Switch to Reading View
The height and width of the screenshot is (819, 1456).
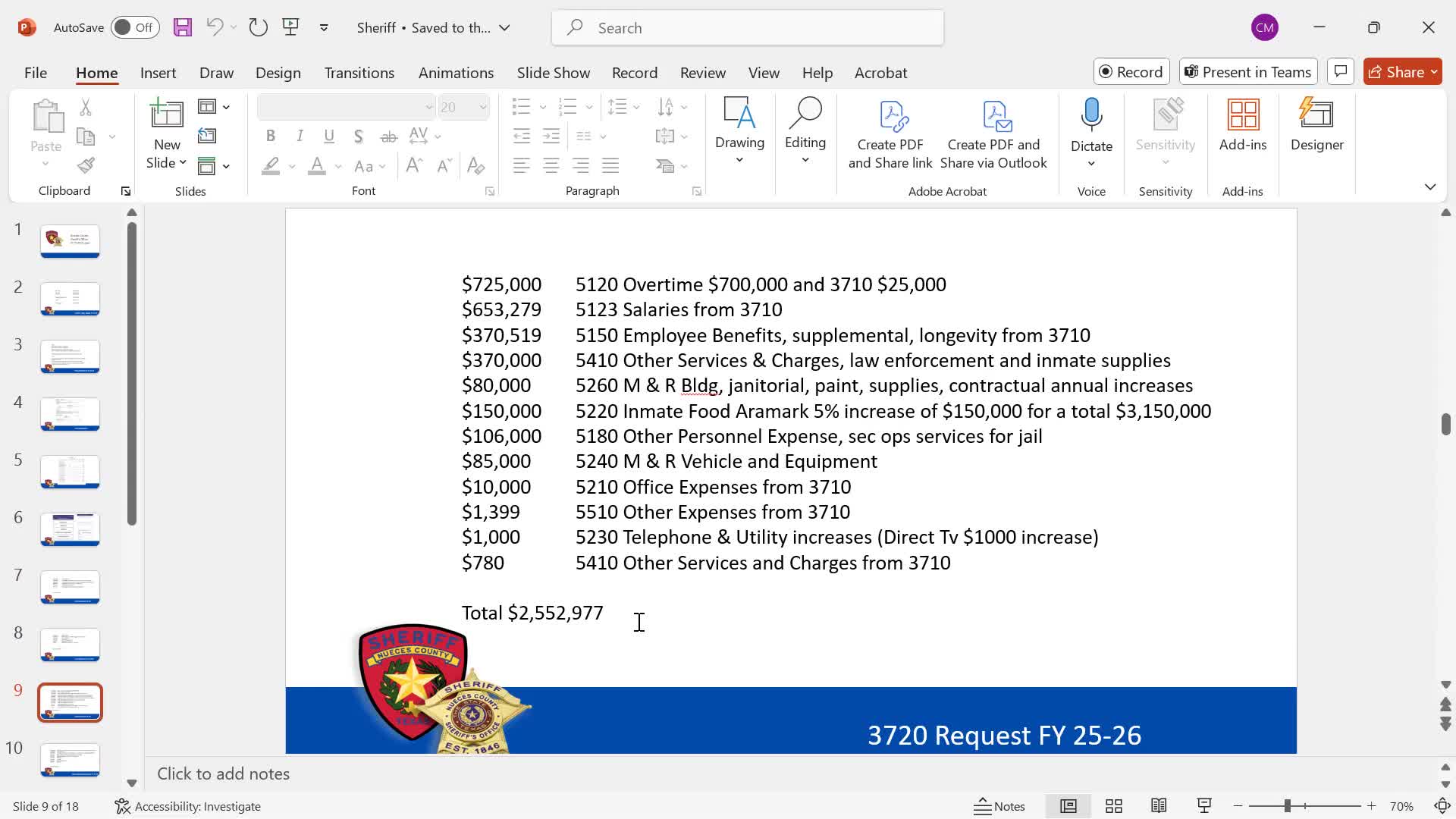click(1159, 806)
